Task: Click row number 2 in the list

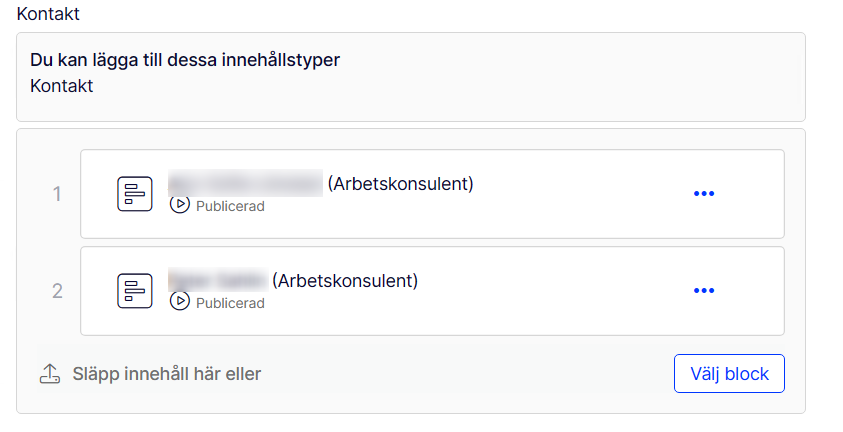Action: 57,291
